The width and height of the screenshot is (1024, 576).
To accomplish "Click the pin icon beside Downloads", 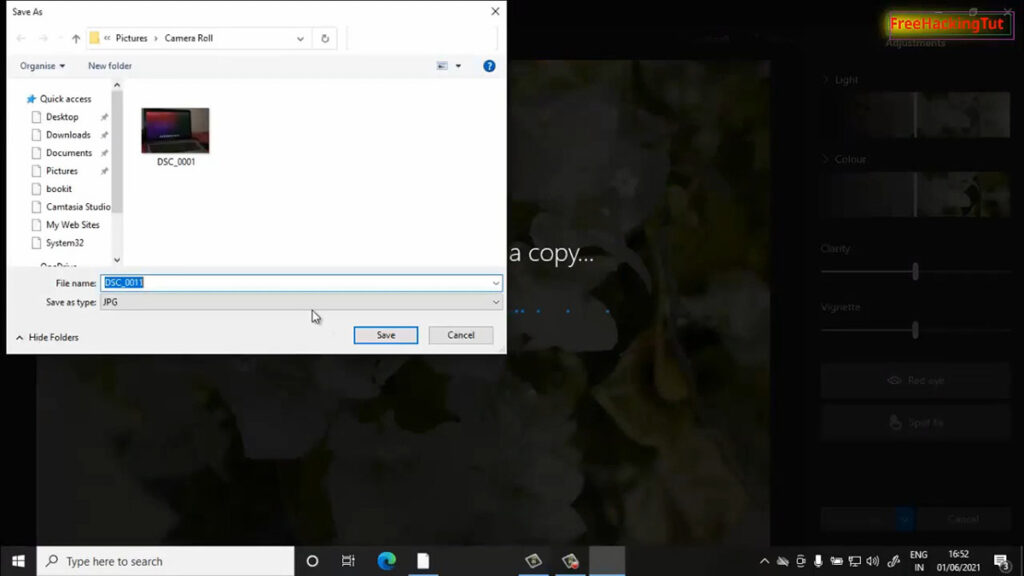I will click(x=104, y=135).
